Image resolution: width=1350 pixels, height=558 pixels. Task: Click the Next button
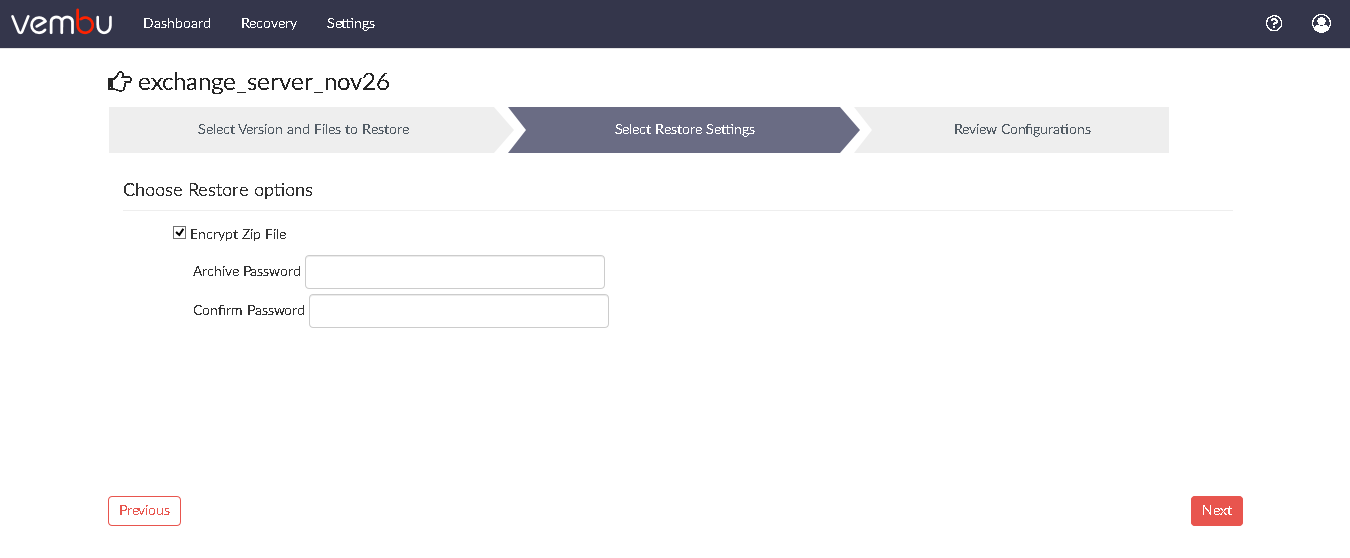tap(1217, 511)
